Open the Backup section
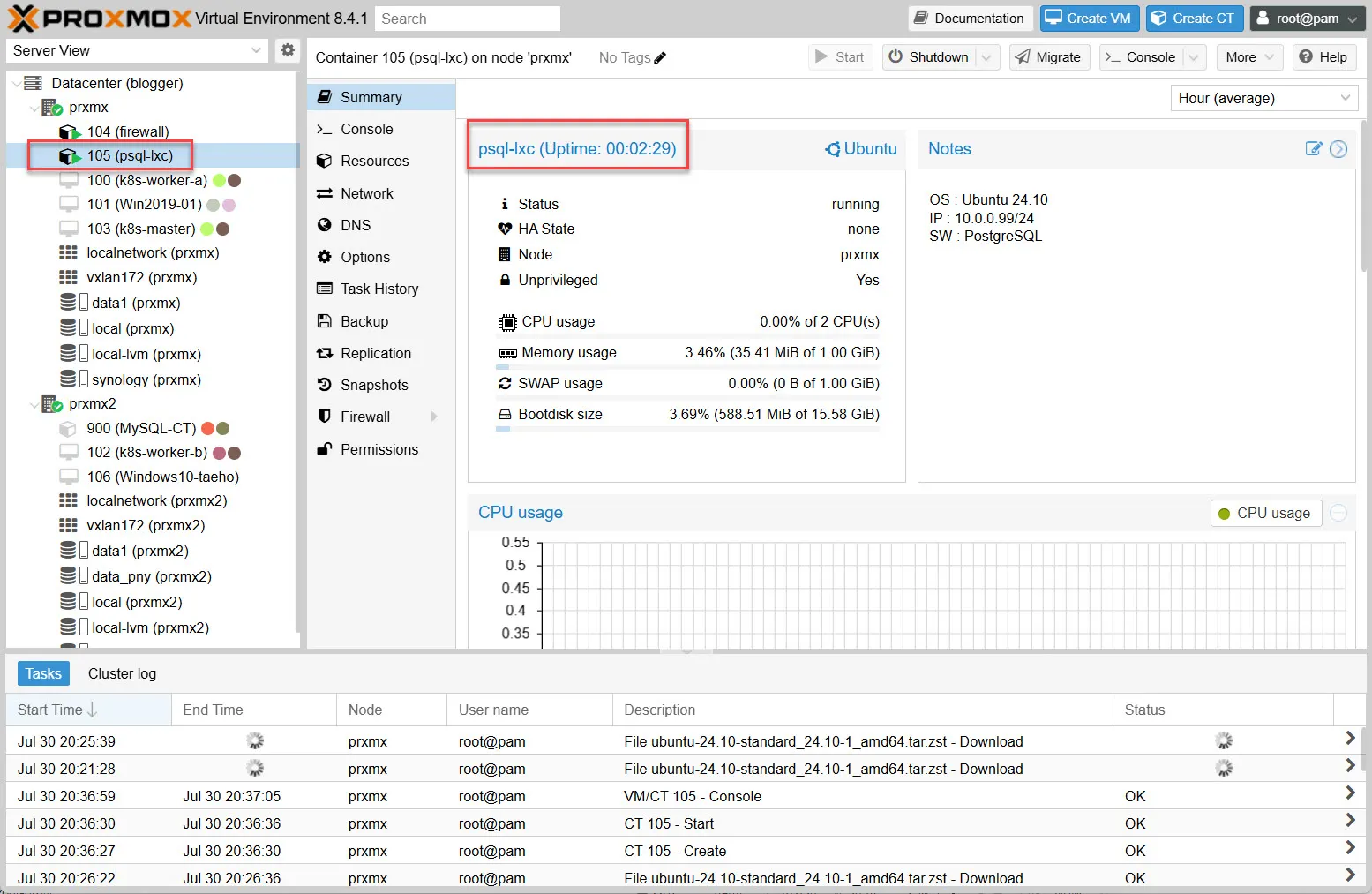The image size is (1372, 894). pos(364,321)
